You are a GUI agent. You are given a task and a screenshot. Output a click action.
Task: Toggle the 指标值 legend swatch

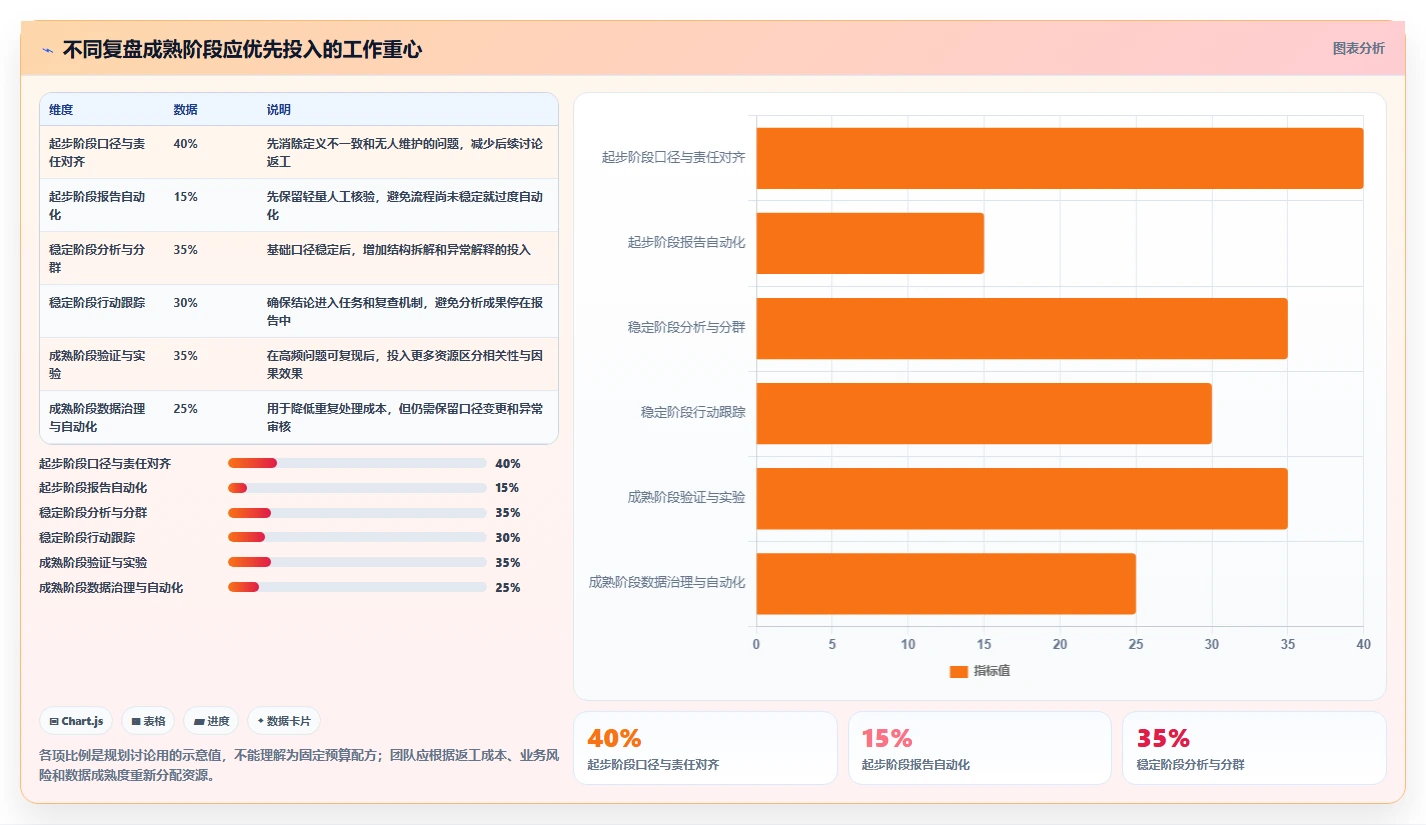(958, 672)
